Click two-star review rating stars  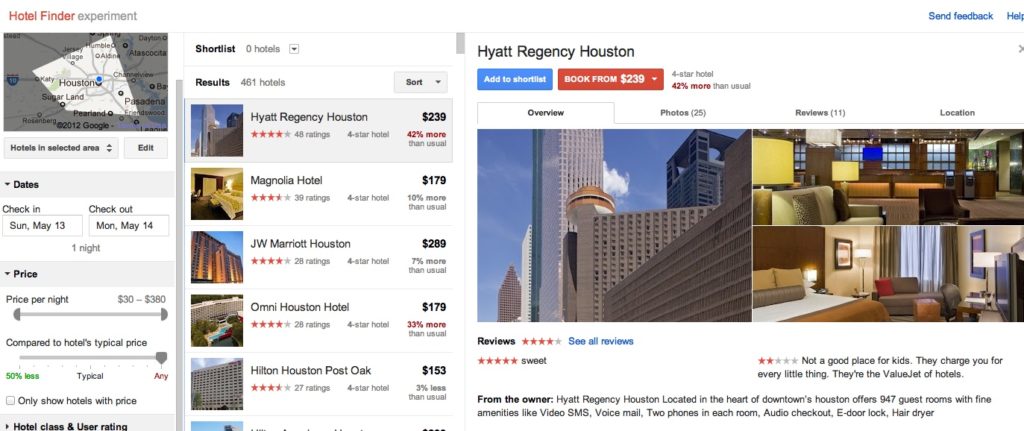pos(778,360)
